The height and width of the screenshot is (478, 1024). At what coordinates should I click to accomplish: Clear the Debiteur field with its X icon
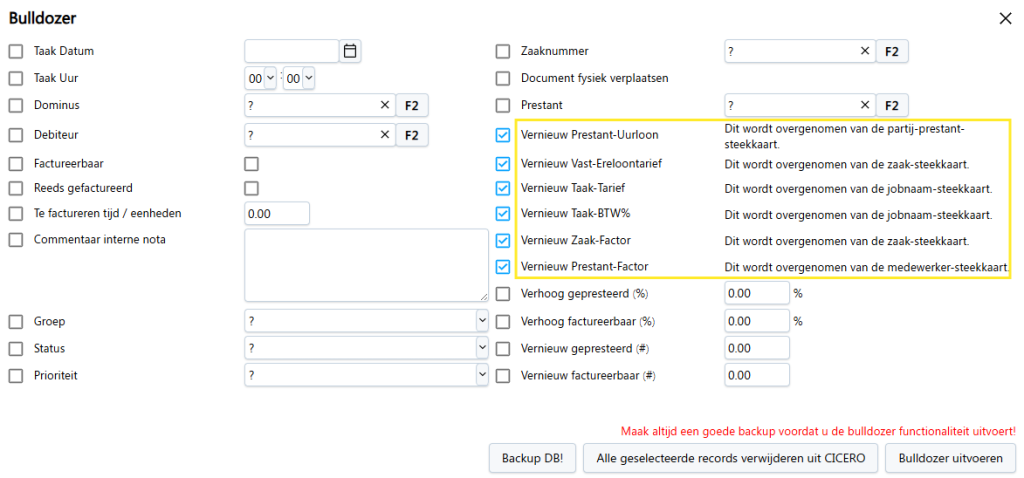(385, 135)
